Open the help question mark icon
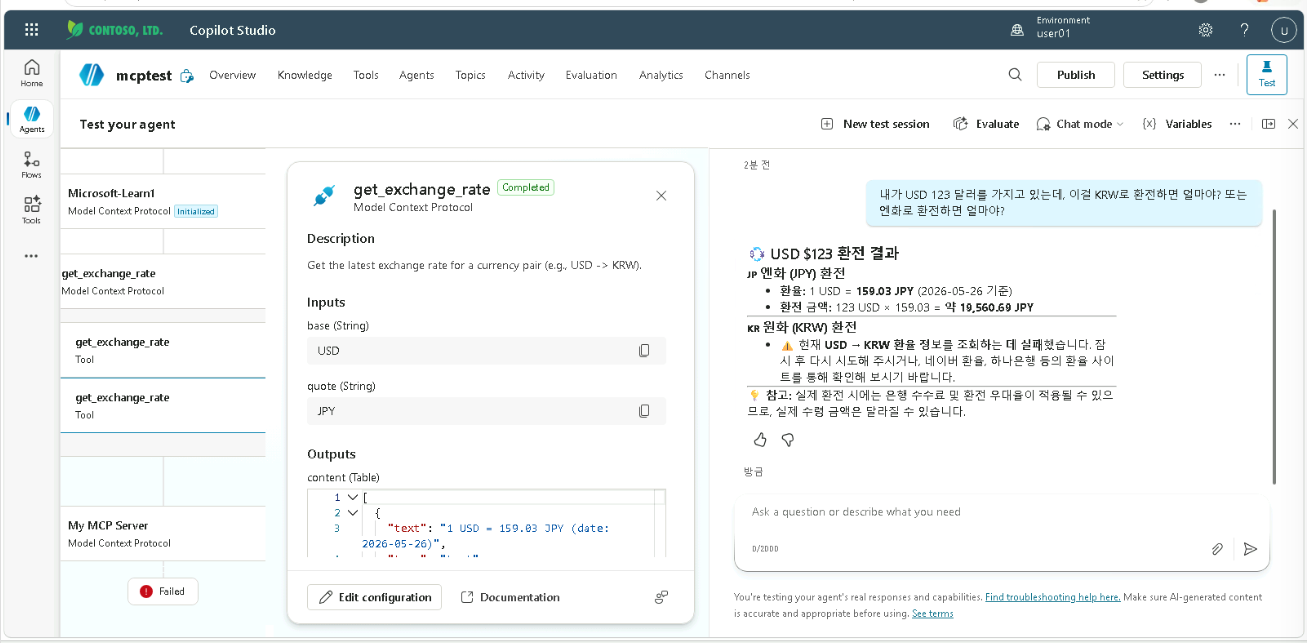The height and width of the screenshot is (643, 1307). (x=1245, y=30)
